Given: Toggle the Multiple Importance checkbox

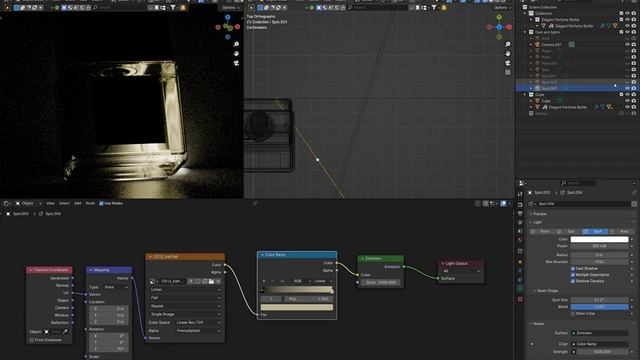Looking at the screenshot, I should click(x=573, y=275).
